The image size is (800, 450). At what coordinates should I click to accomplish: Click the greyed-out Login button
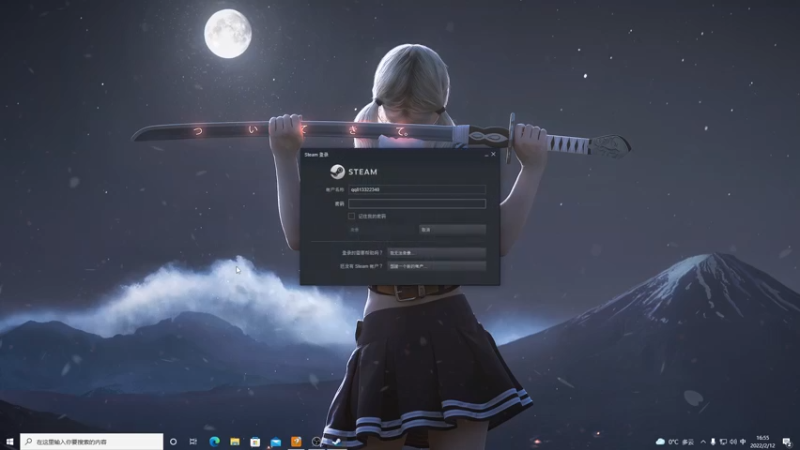point(382,230)
